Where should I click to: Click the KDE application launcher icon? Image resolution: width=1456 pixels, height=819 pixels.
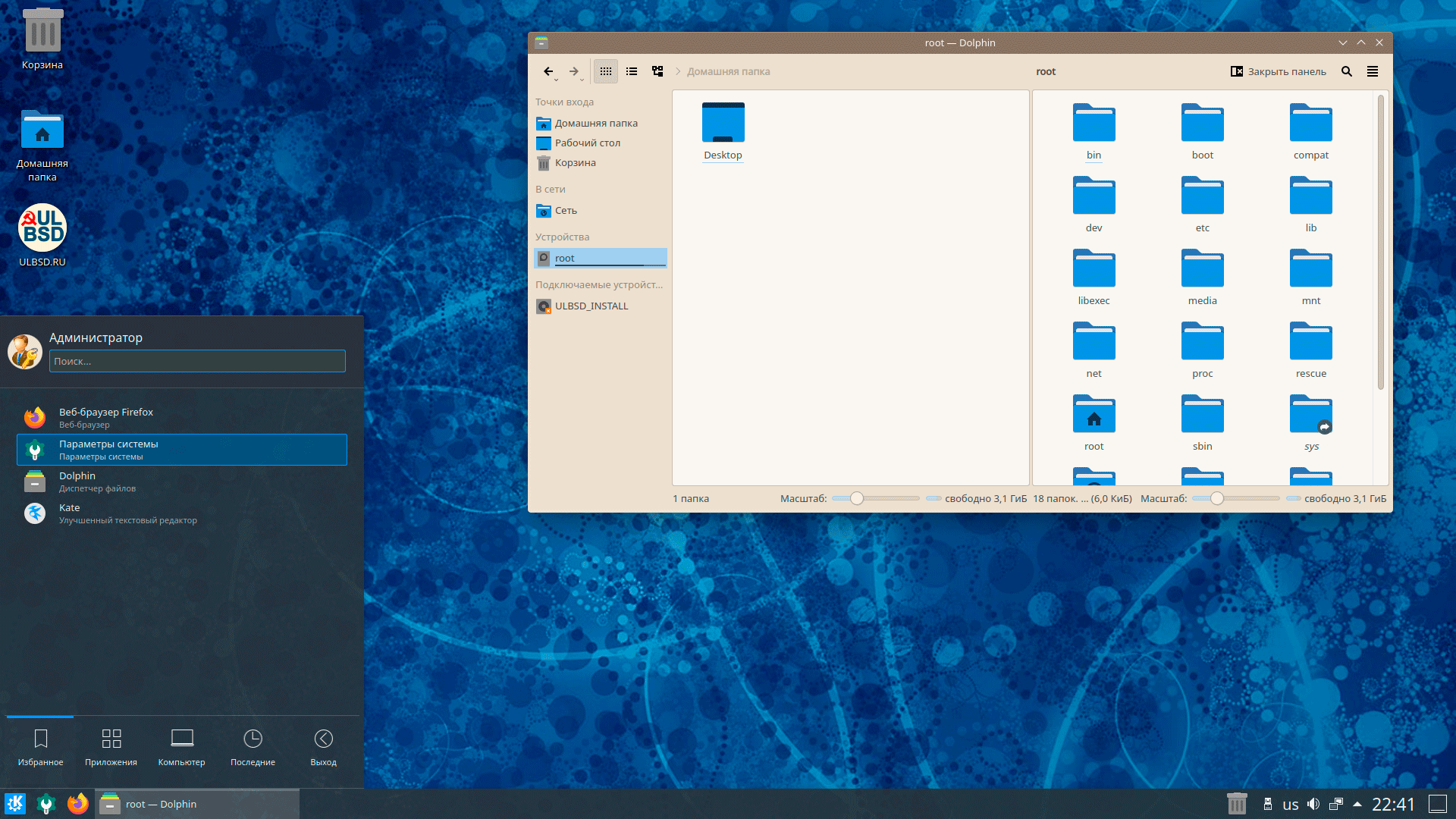(x=15, y=804)
